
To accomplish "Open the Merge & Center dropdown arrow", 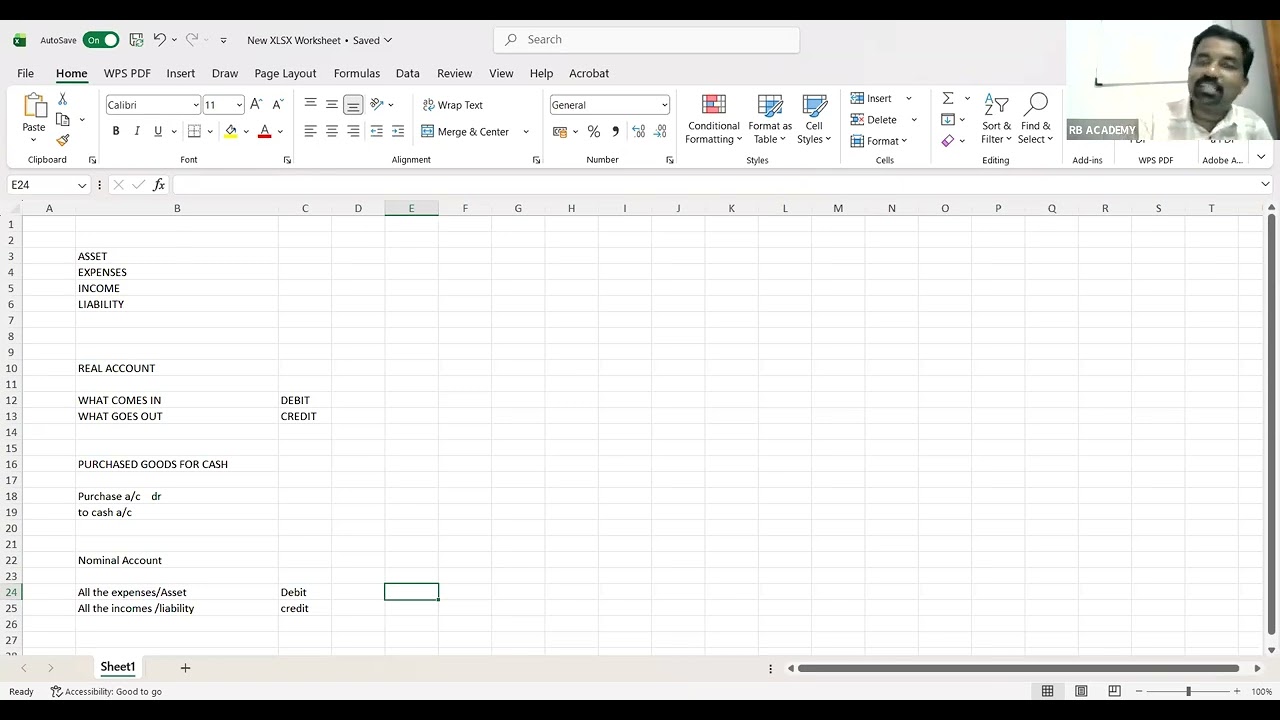I will (526, 132).
